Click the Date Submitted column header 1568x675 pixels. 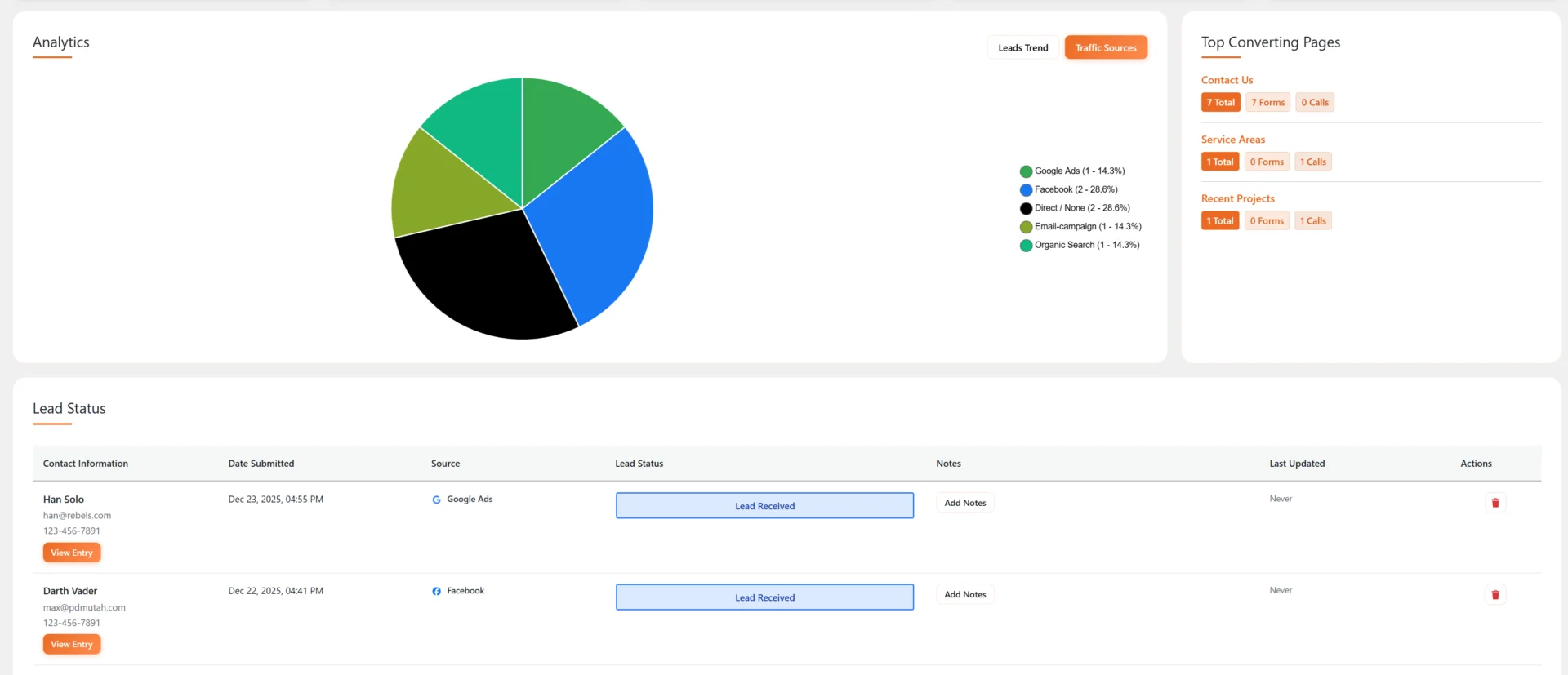click(261, 464)
